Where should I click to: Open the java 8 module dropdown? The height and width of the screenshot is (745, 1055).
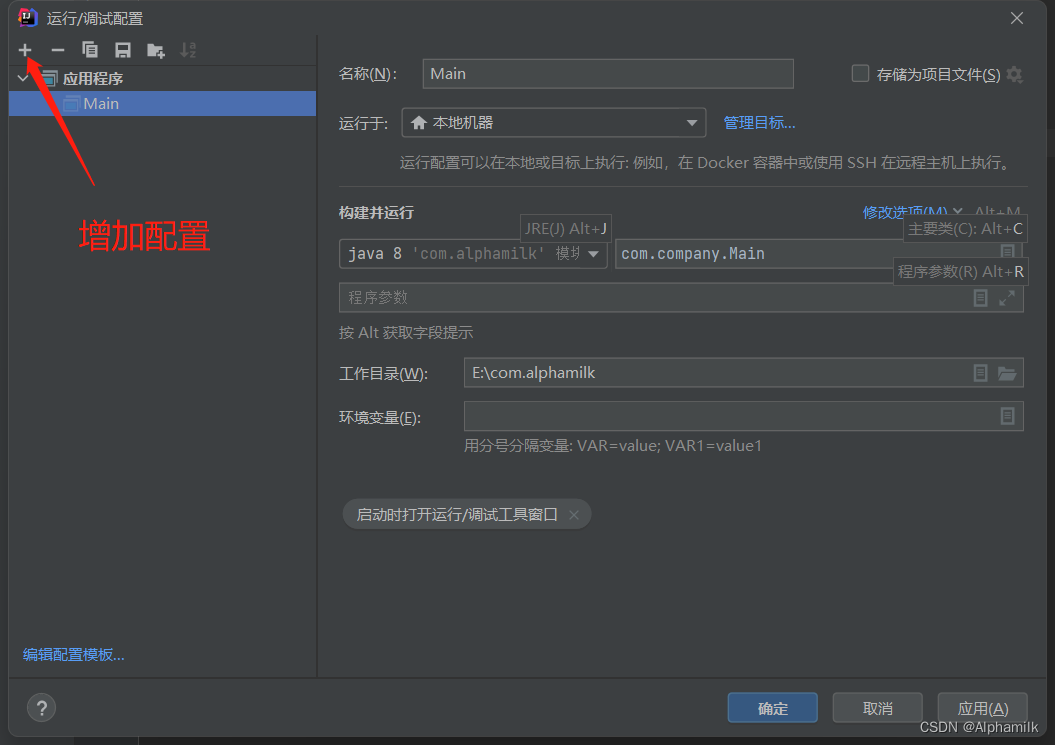[x=593, y=254]
